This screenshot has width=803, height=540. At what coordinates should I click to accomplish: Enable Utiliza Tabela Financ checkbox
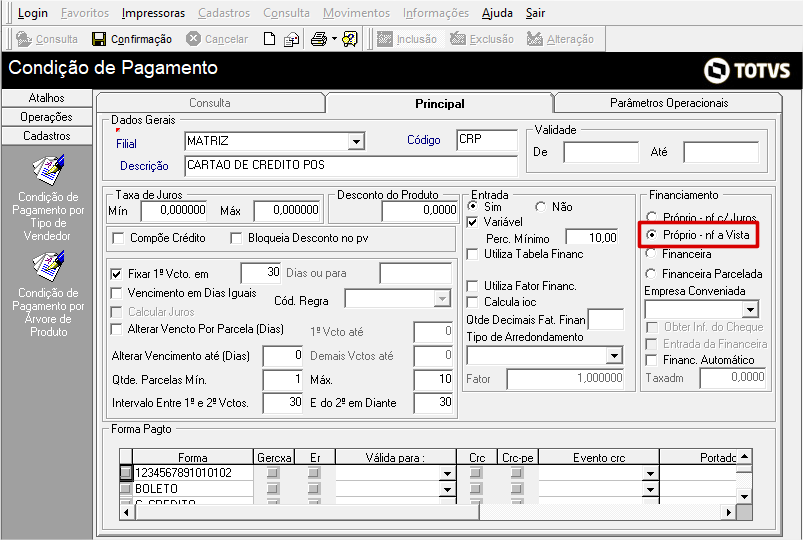coord(473,254)
